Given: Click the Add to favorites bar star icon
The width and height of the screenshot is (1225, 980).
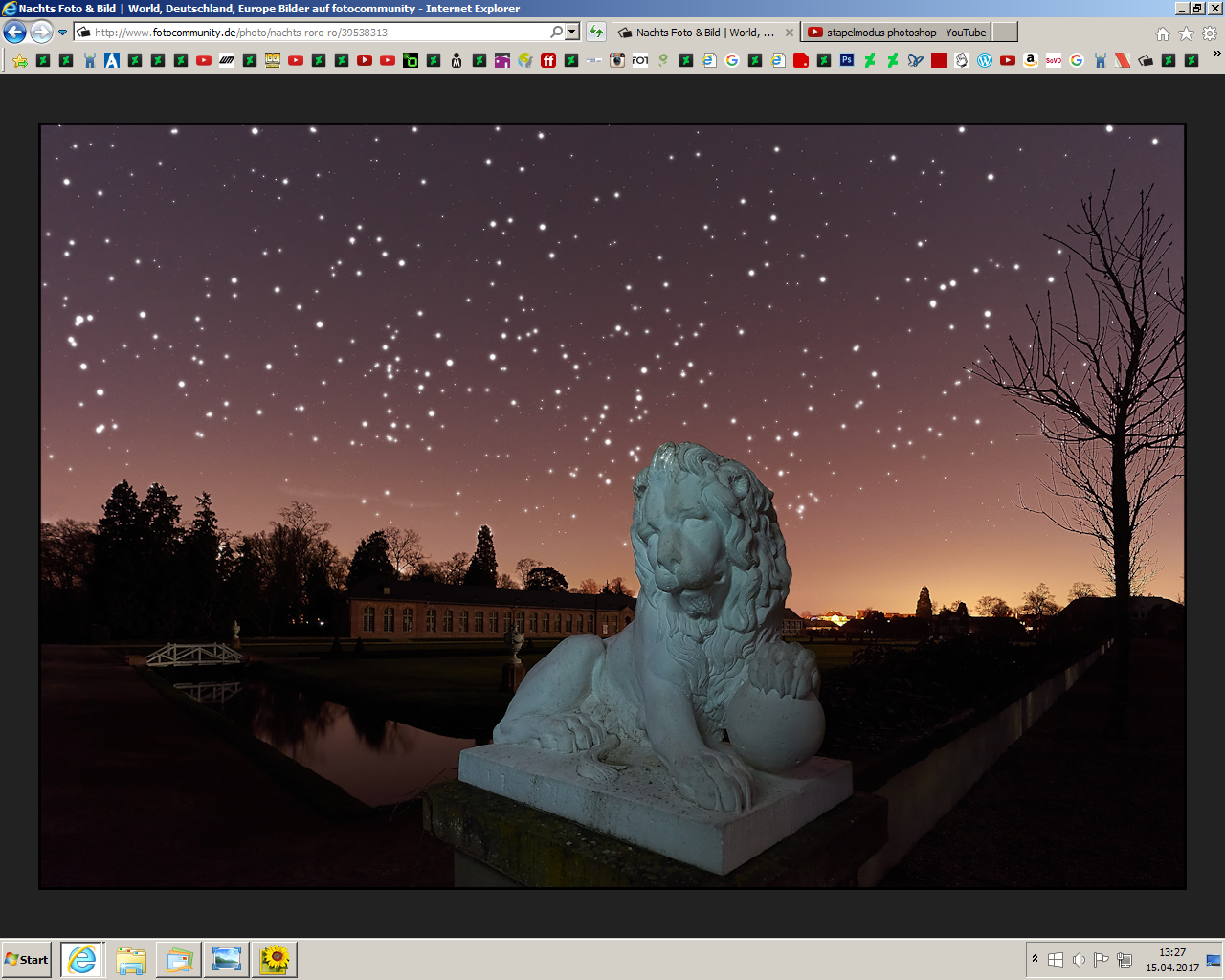Looking at the screenshot, I should (20, 60).
